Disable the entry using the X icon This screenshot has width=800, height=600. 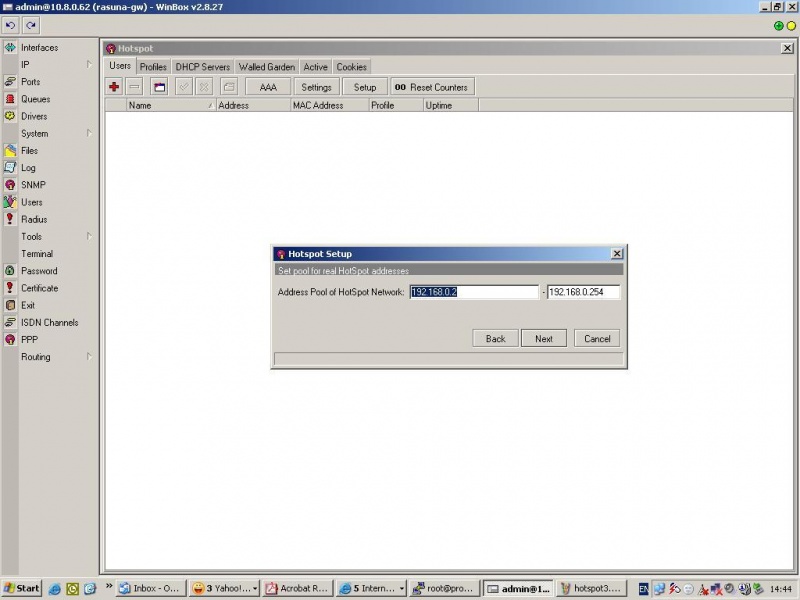(x=206, y=86)
